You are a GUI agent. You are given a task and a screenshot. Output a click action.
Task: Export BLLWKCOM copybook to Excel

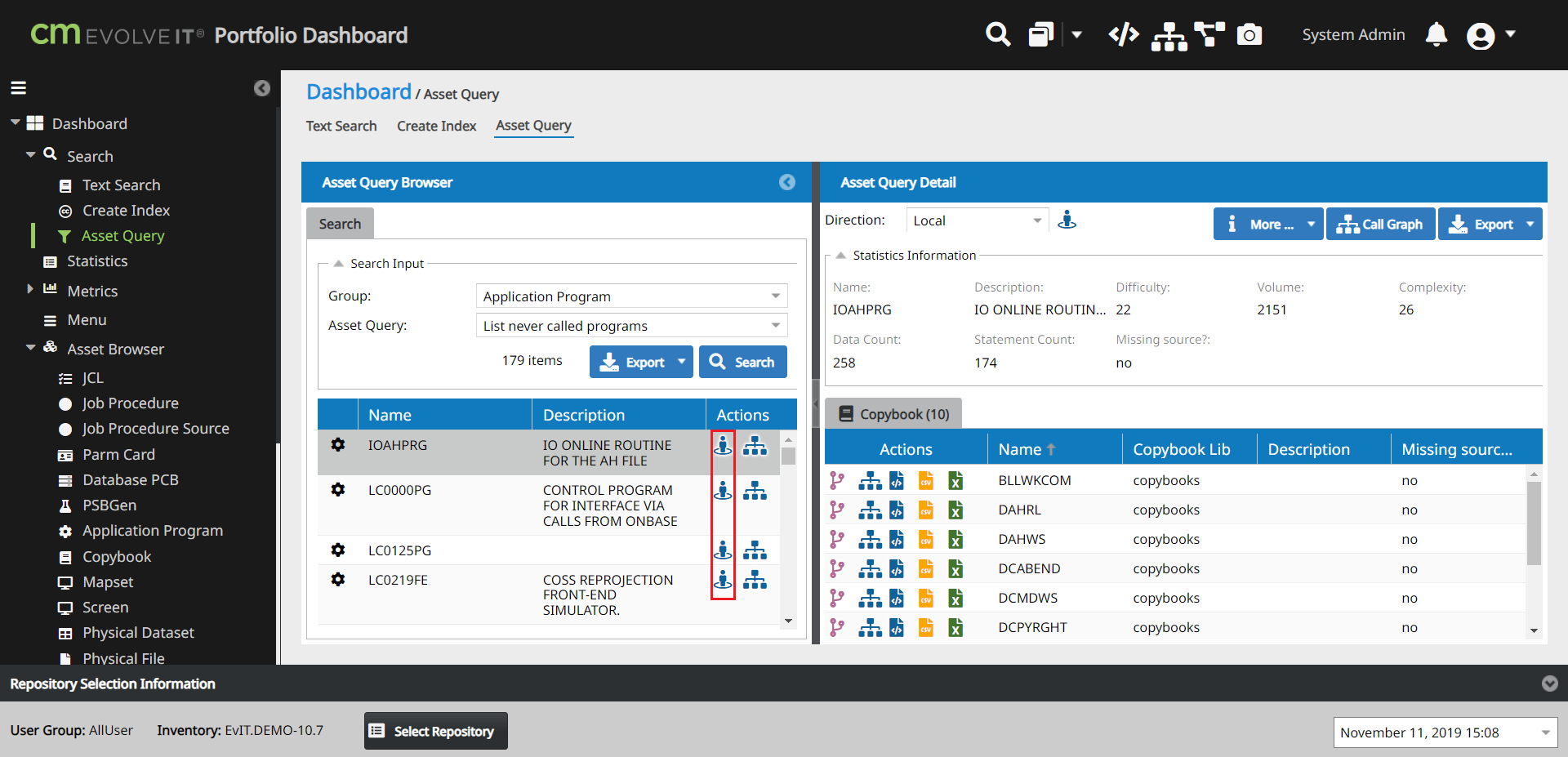tap(955, 480)
